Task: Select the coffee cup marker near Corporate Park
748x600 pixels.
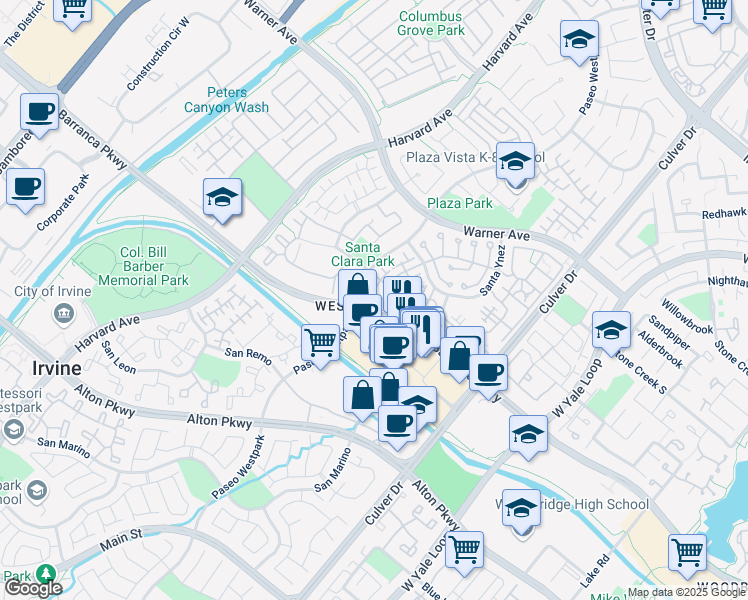Action: point(25,188)
